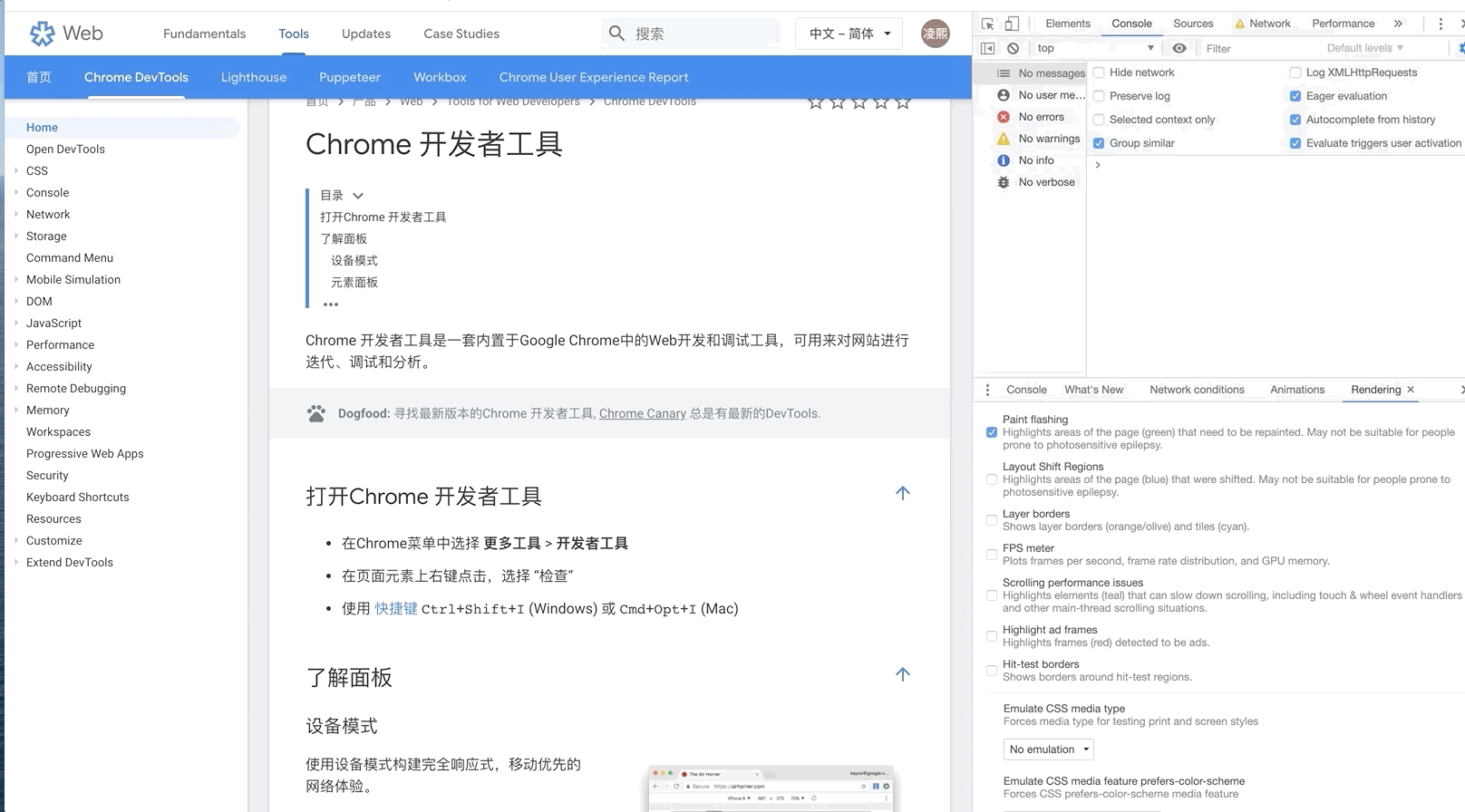Image resolution: width=1465 pixels, height=812 pixels.
Task: Toggle the console sidebar icon
Action: [988, 48]
